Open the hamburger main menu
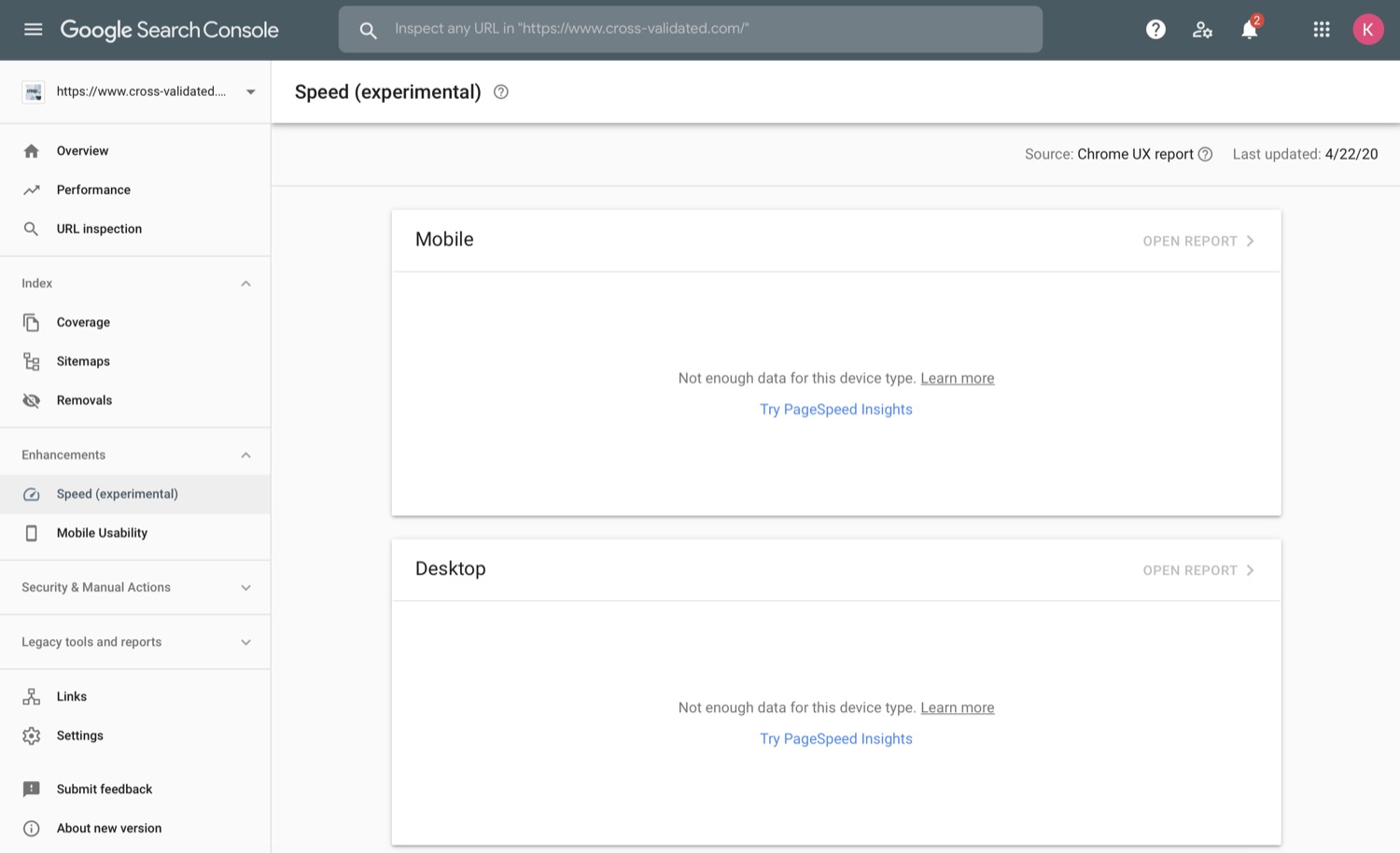This screenshot has width=1400, height=853. [x=34, y=29]
